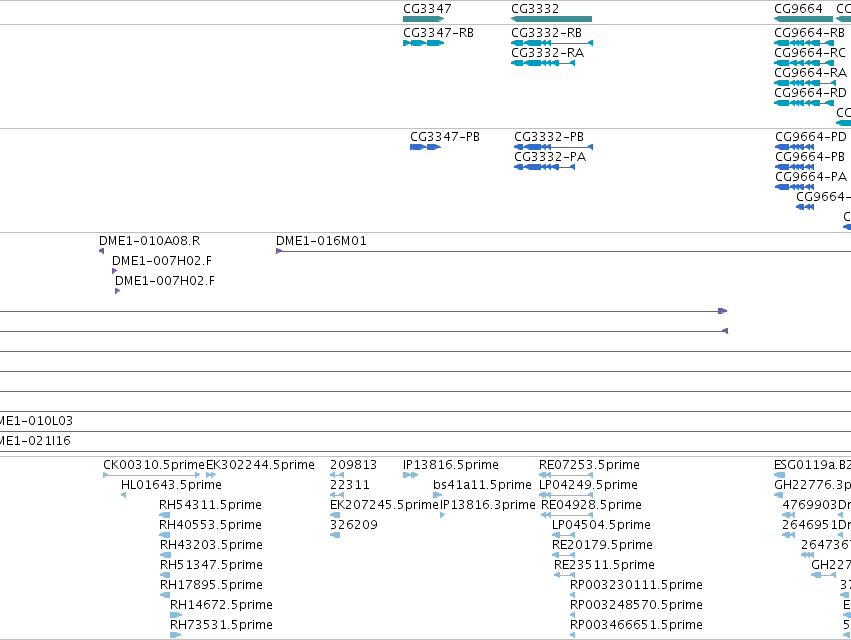The height and width of the screenshot is (640, 851).
Task: Select the RH40553.5prime EST
Action: [x=164, y=535]
